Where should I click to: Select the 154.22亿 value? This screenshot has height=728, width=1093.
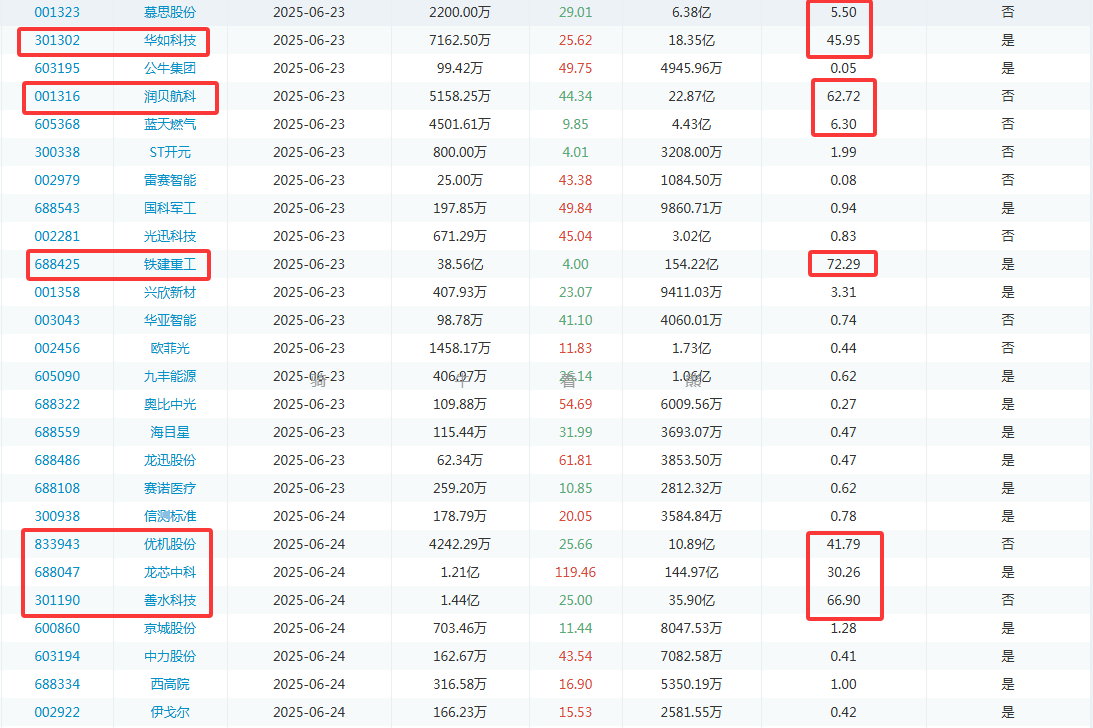[x=691, y=264]
